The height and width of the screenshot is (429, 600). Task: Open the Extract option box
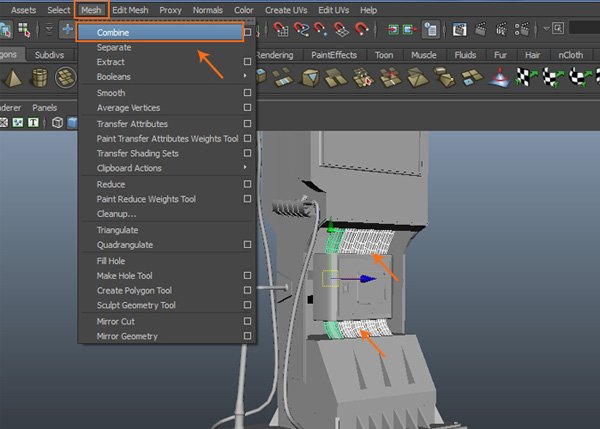[x=248, y=62]
